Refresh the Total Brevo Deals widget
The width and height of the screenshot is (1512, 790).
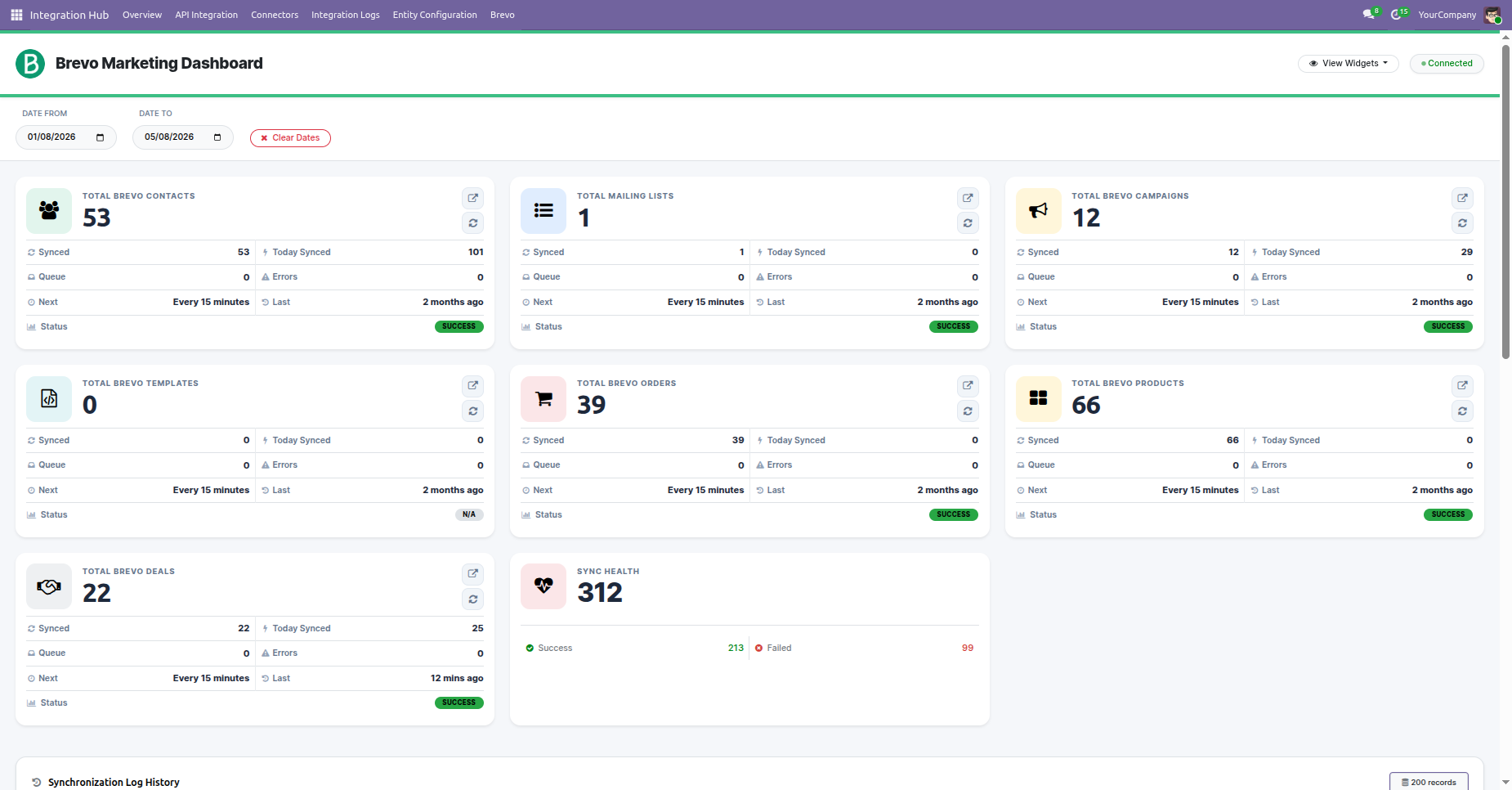pyautogui.click(x=473, y=599)
